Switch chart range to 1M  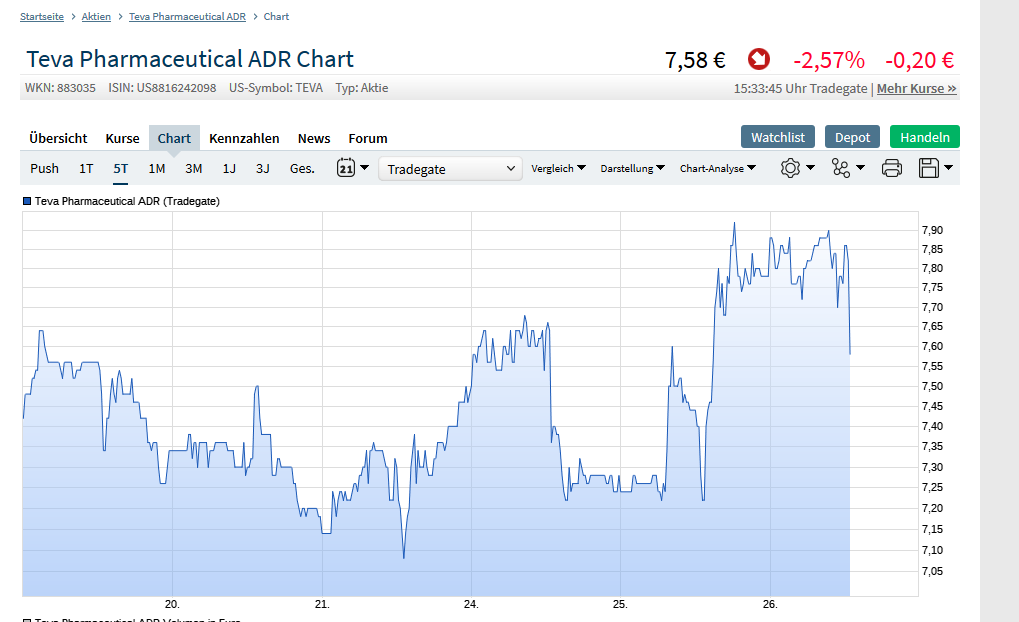tap(157, 169)
